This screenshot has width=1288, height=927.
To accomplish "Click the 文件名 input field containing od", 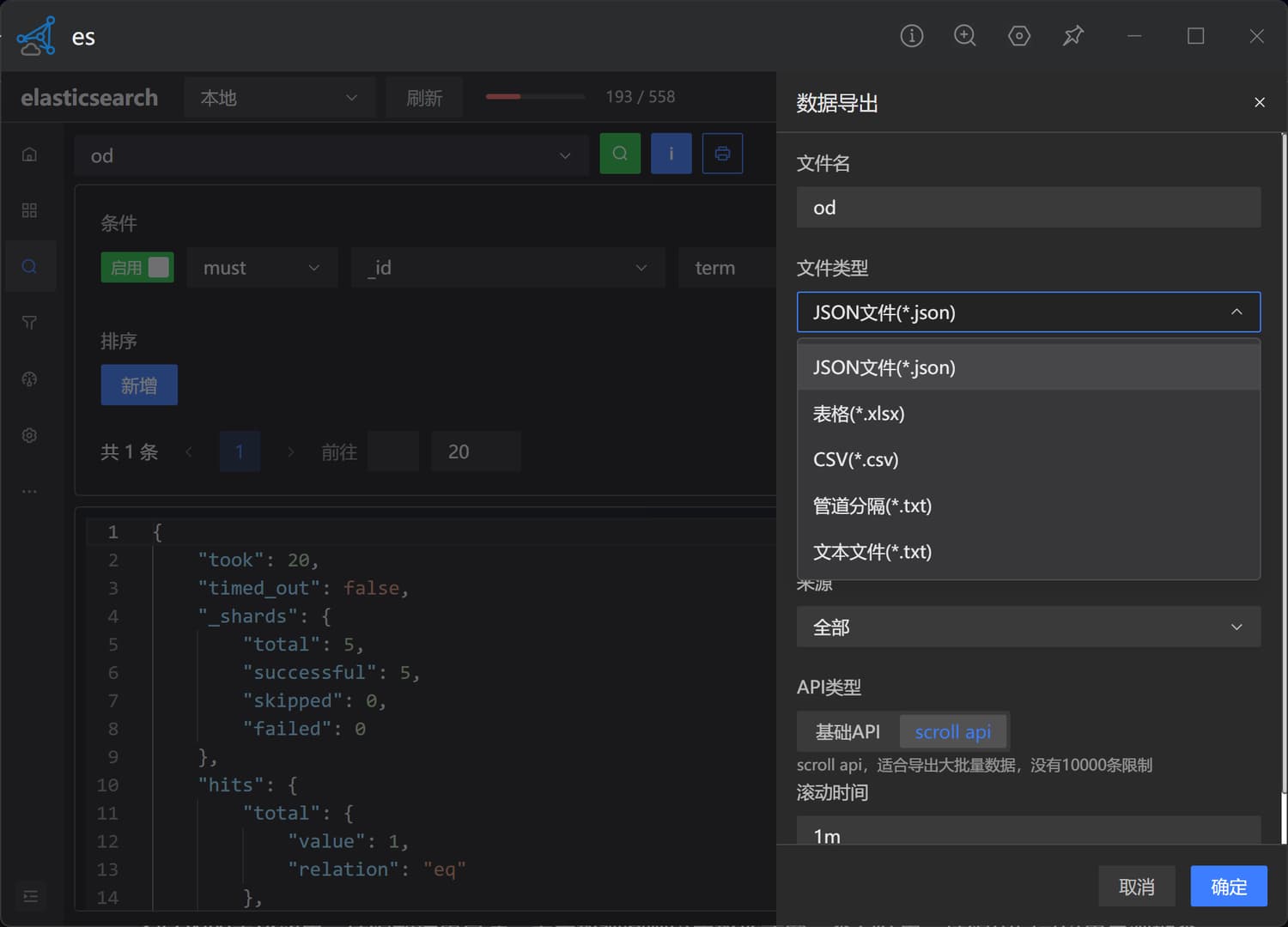I will click(x=1028, y=208).
